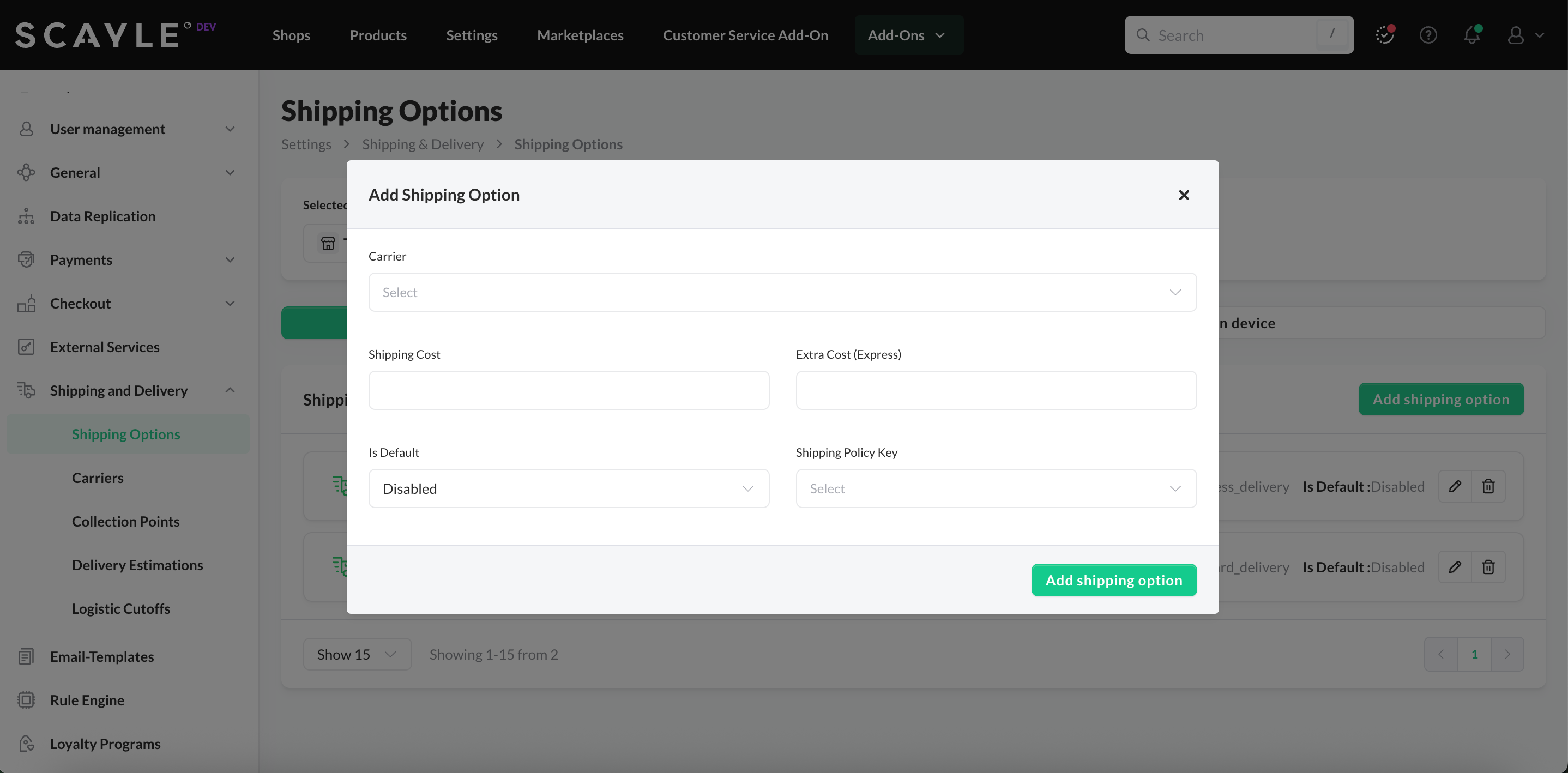Open the user account profile icon
Viewport: 1568px width, 773px height.
tap(1516, 35)
